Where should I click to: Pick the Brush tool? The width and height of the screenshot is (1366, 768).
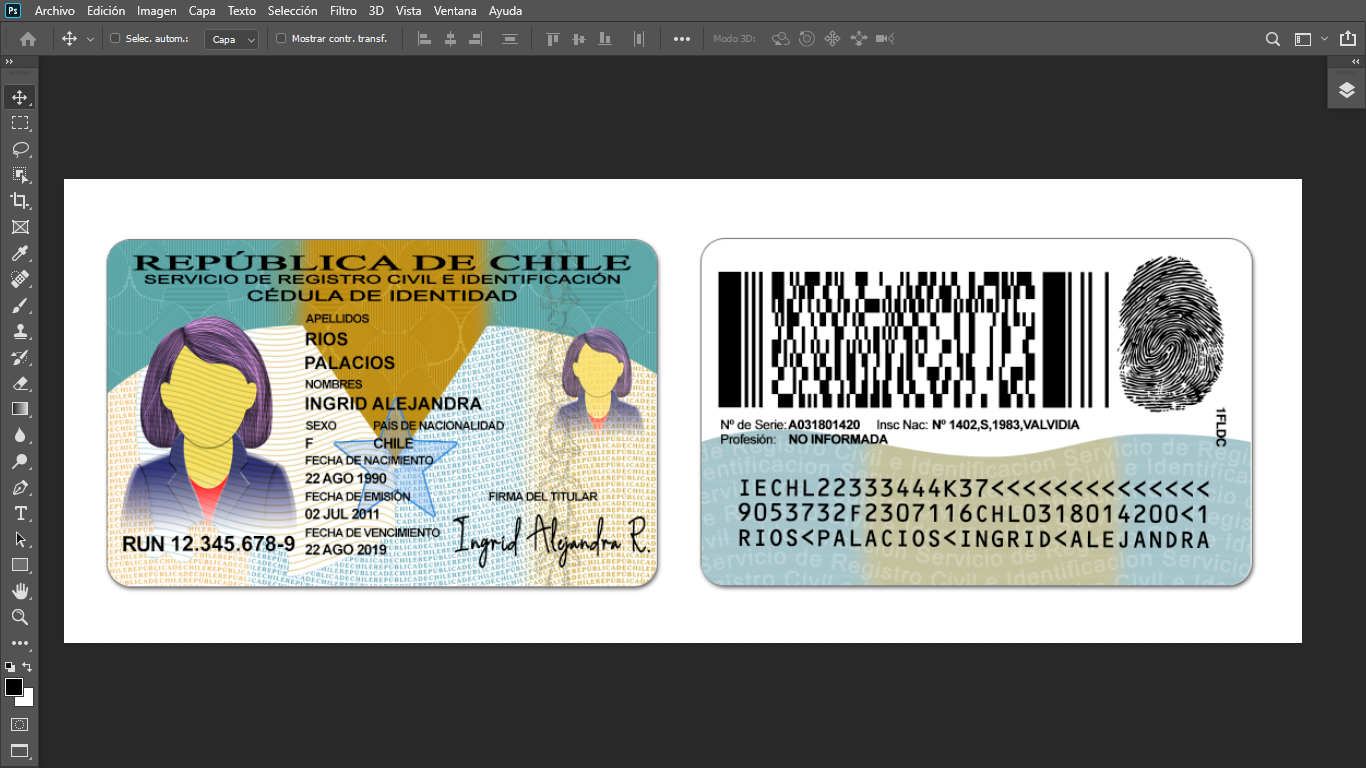pos(19,305)
